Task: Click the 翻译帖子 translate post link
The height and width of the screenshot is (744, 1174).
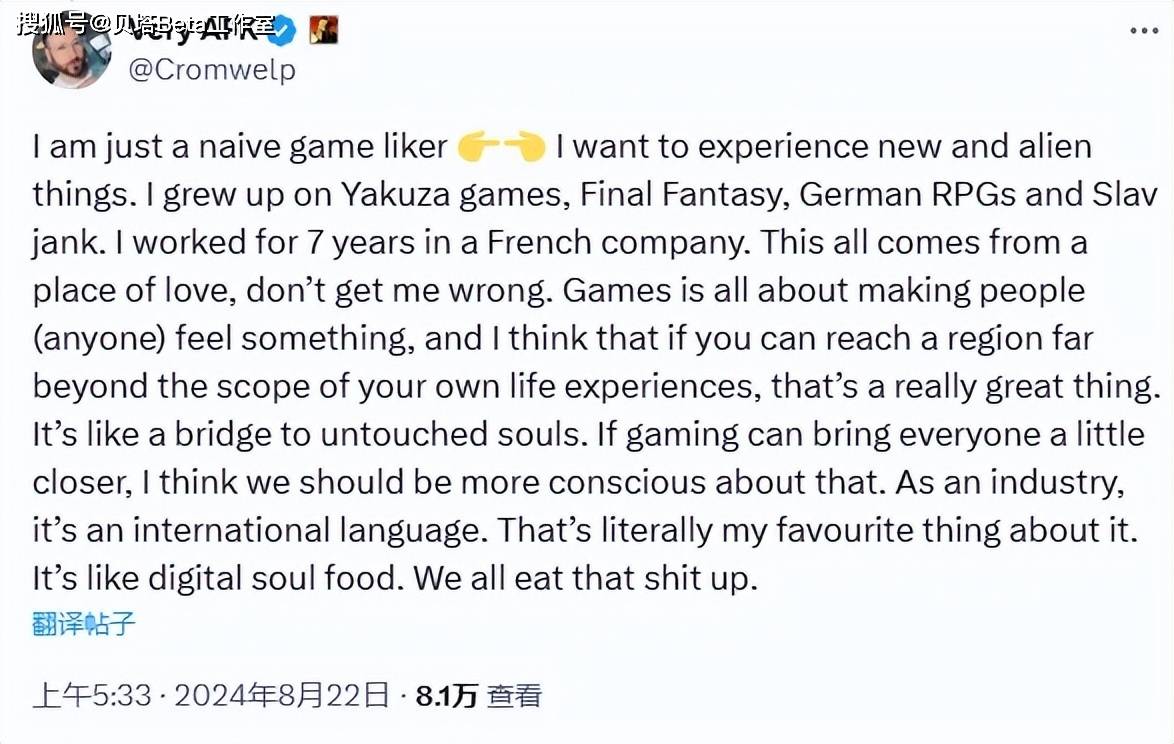Action: [84, 625]
